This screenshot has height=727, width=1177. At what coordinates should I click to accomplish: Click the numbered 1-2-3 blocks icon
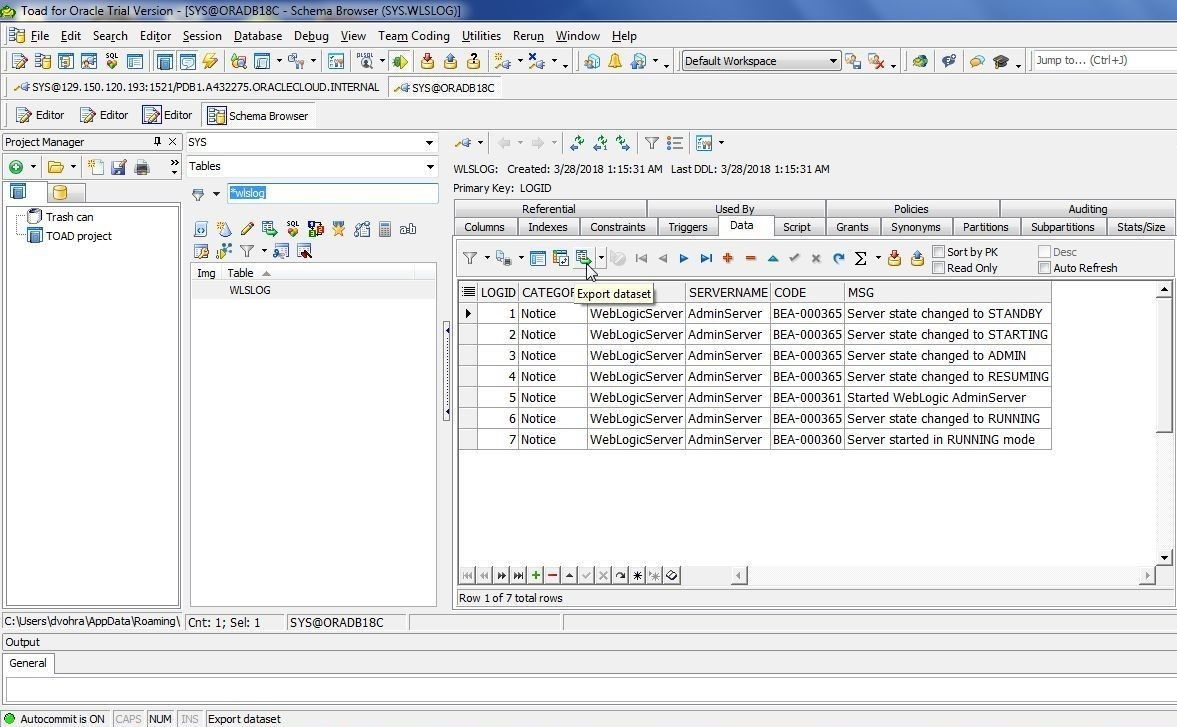pyautogui.click(x=316, y=229)
